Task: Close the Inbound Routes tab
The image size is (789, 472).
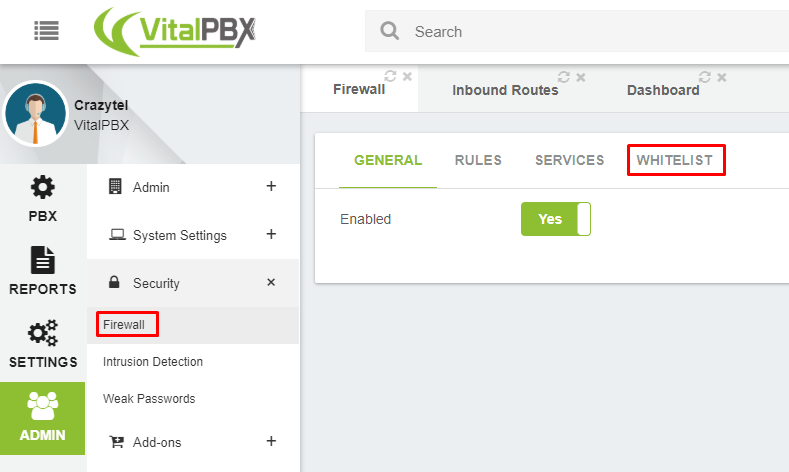Action: 581,77
